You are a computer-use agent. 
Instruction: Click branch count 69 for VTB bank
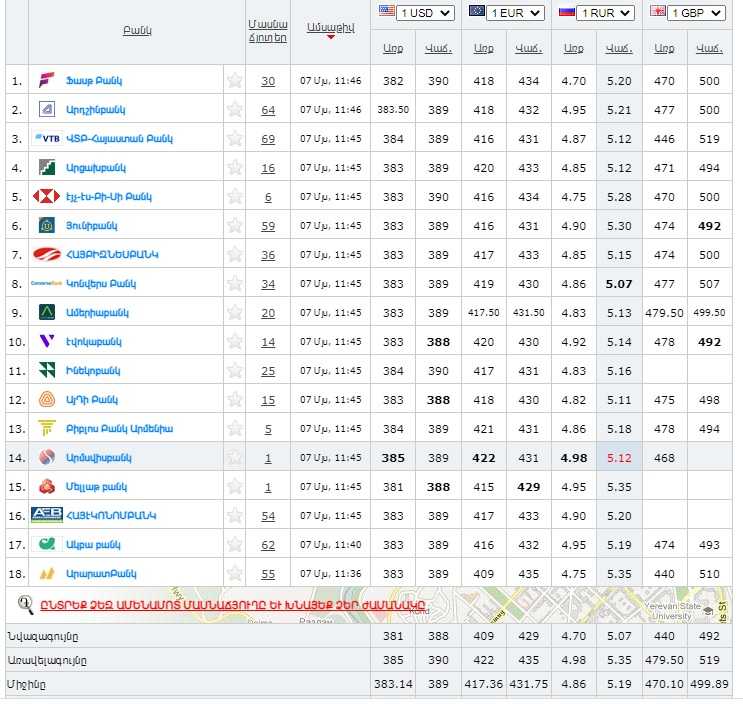268,138
